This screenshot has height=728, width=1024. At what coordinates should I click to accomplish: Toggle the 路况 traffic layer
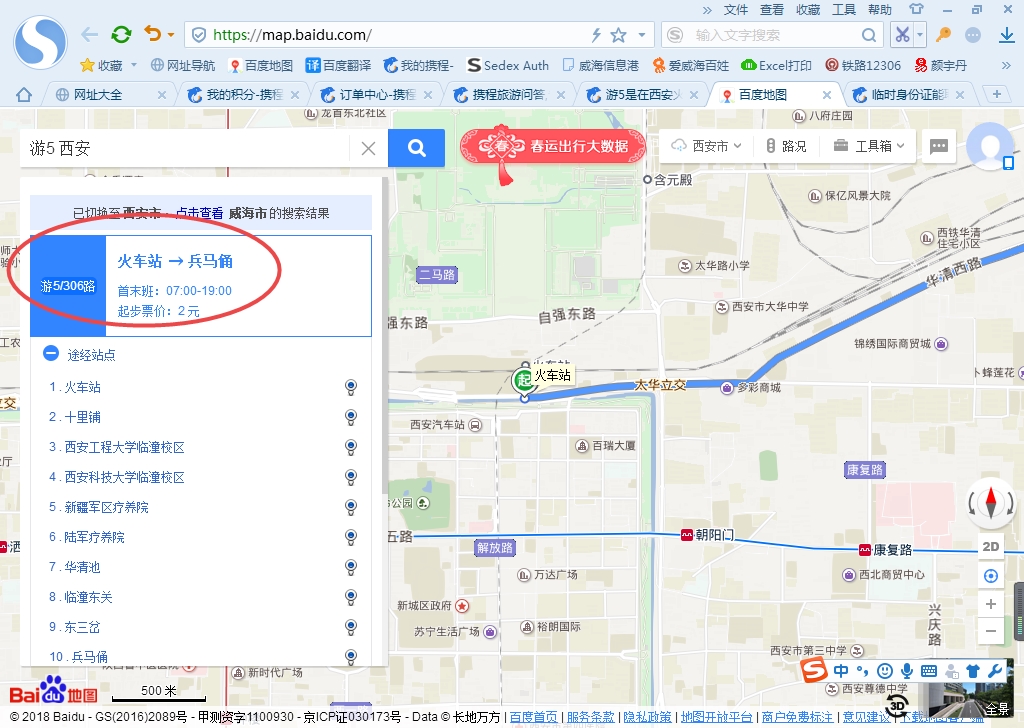pos(785,146)
